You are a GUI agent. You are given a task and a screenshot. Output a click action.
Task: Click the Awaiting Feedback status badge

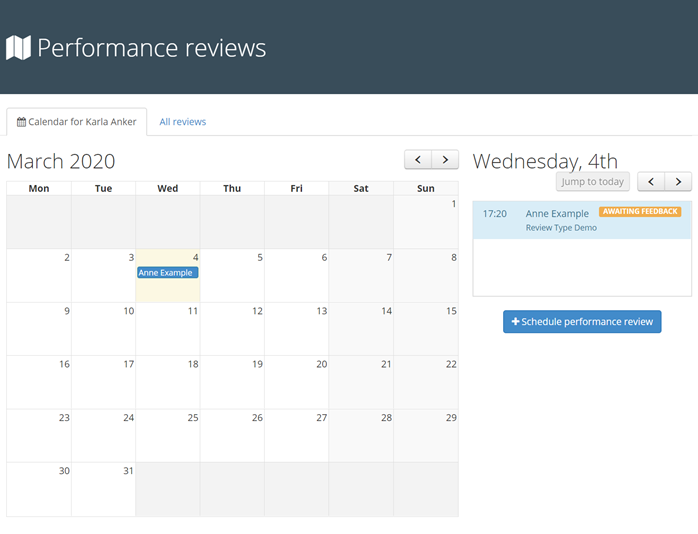(x=640, y=212)
